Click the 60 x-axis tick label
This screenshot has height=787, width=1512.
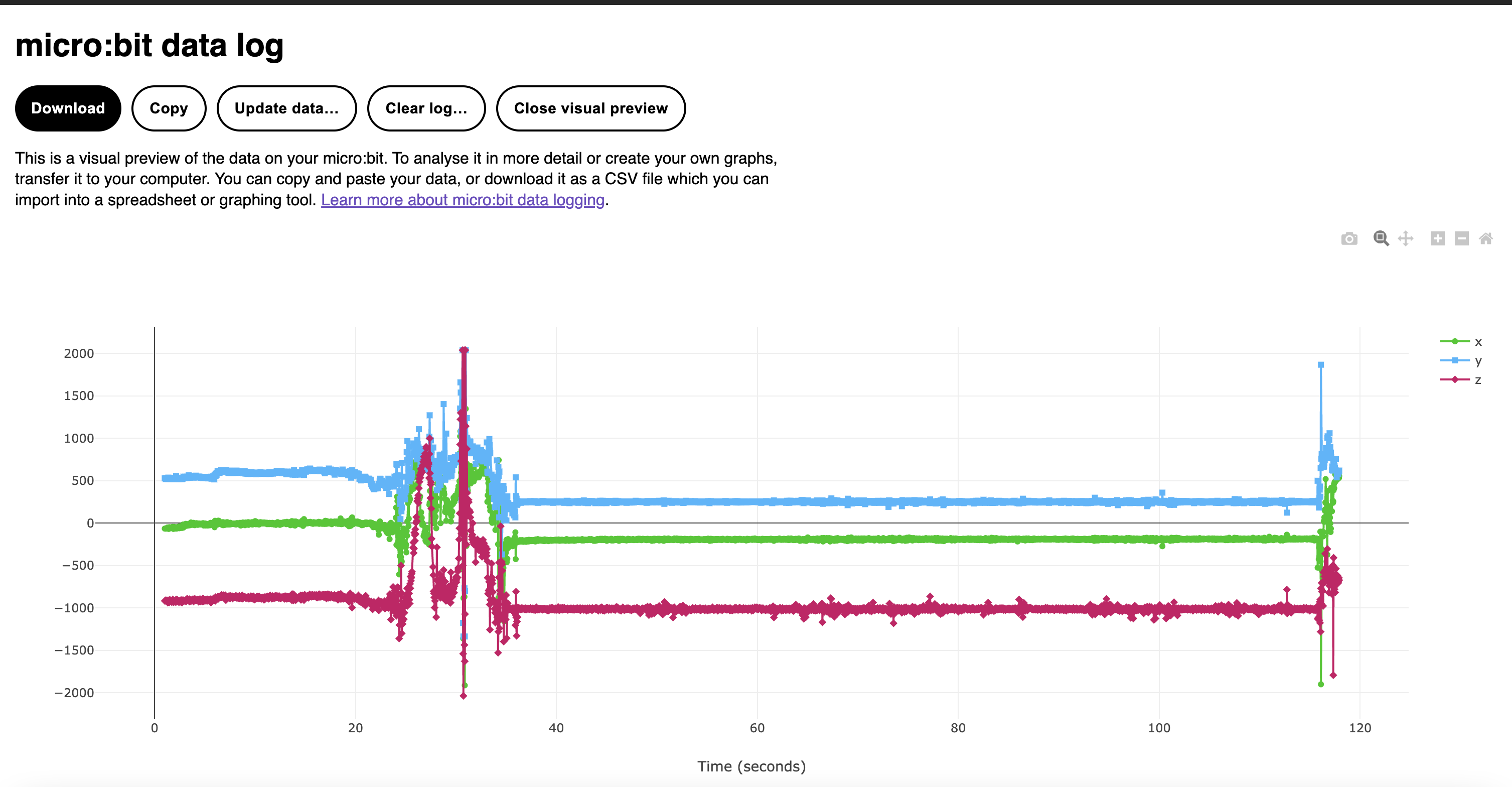(x=757, y=728)
